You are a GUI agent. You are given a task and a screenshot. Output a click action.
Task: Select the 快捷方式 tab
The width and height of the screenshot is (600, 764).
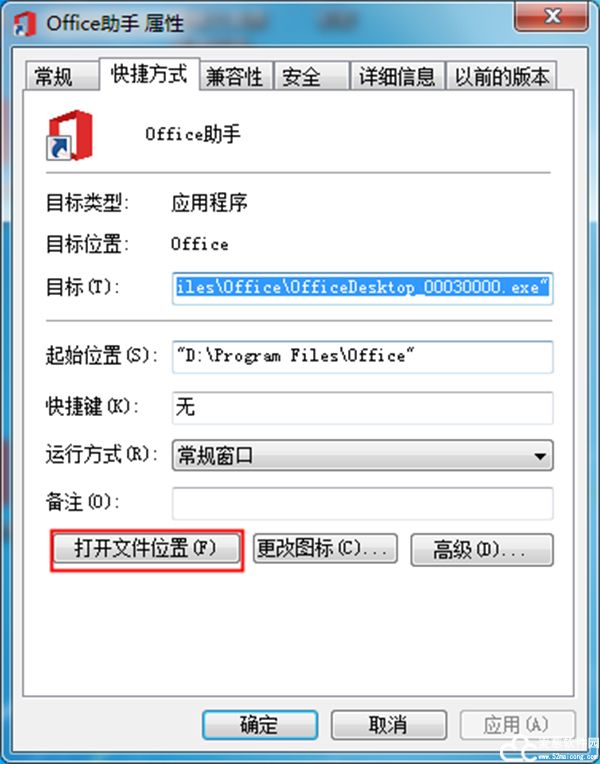pos(149,74)
